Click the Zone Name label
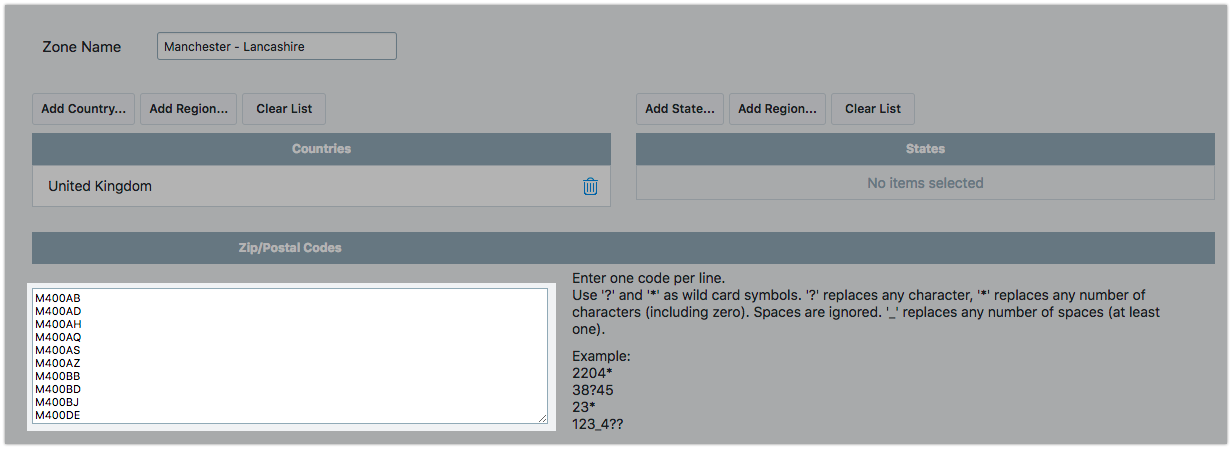The height and width of the screenshot is (449, 1232). [x=82, y=47]
